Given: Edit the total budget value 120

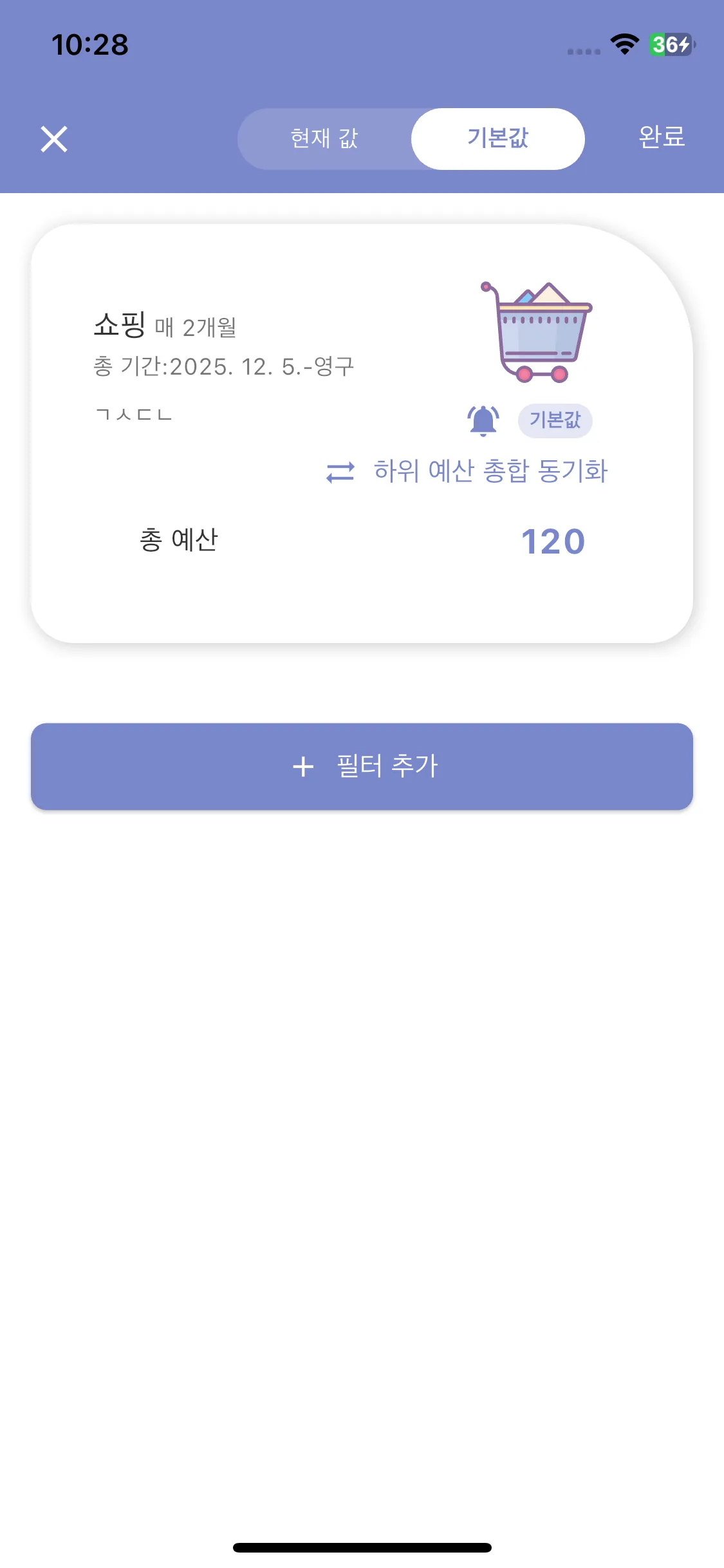Looking at the screenshot, I should (553, 541).
